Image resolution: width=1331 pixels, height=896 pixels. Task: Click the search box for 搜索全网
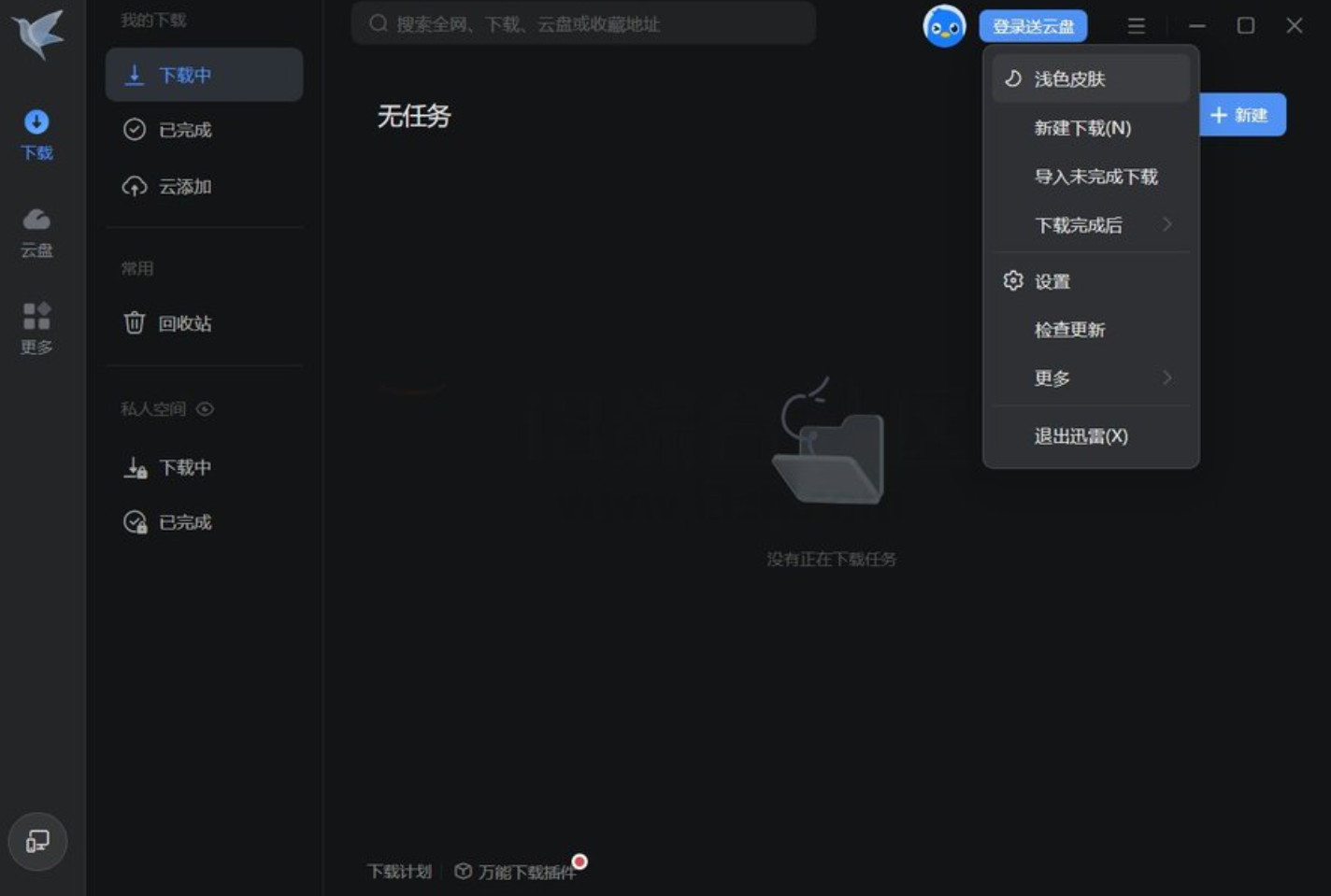point(583,23)
